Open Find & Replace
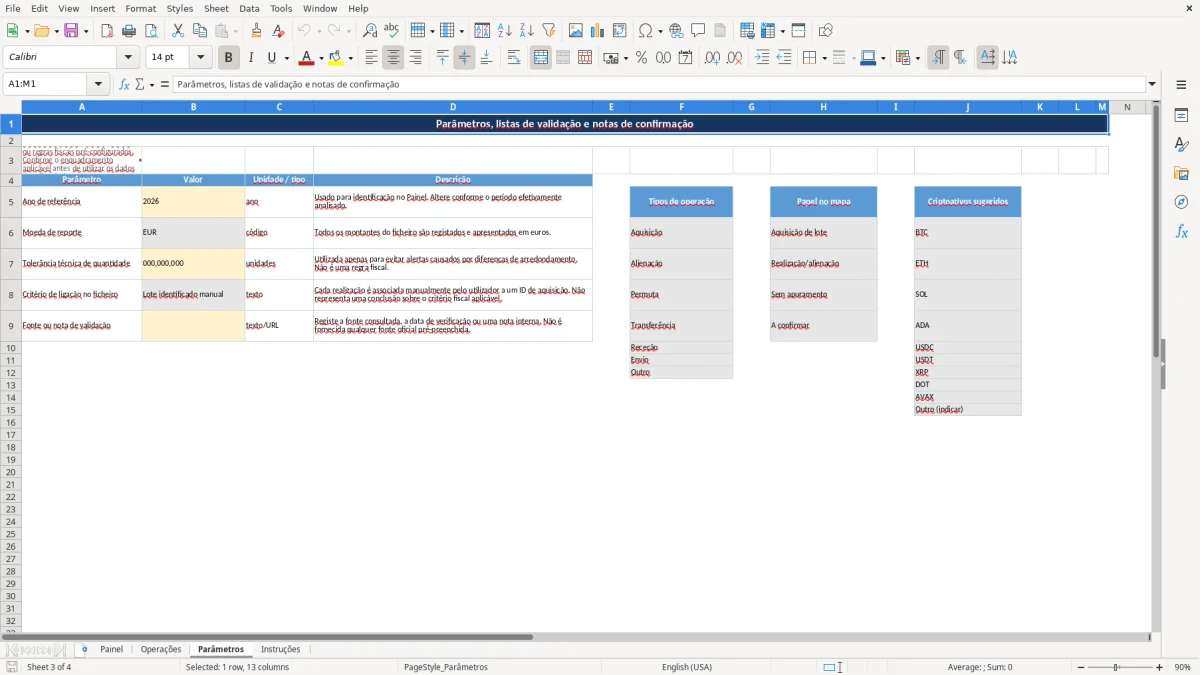Screen dimensions: 1200x675 [370, 31]
